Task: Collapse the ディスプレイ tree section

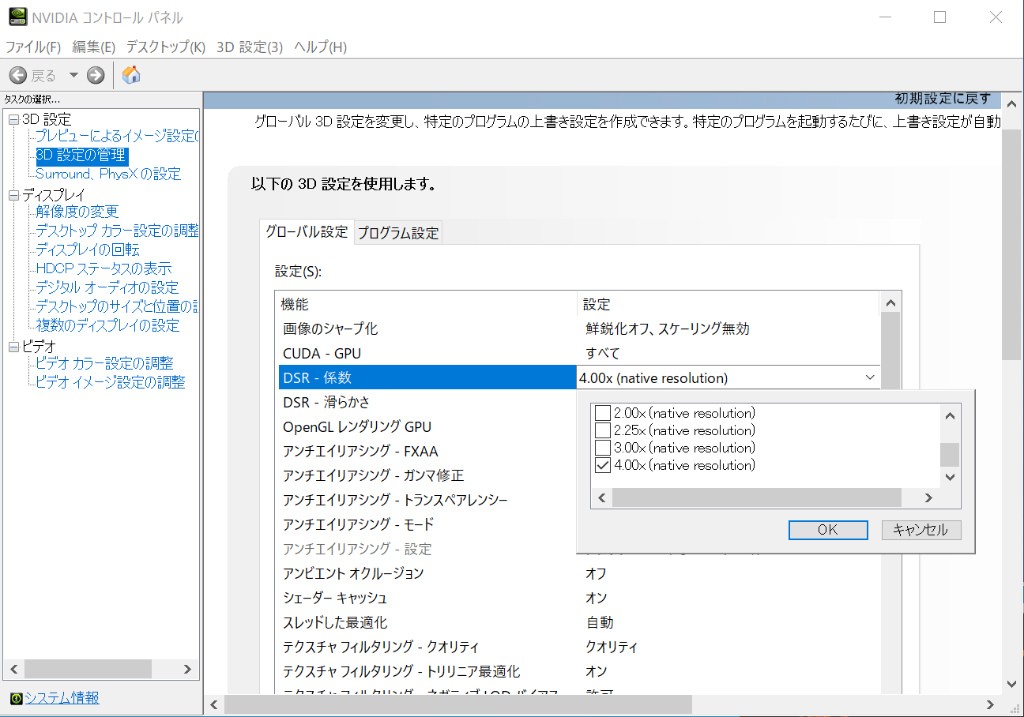Action: (13, 195)
